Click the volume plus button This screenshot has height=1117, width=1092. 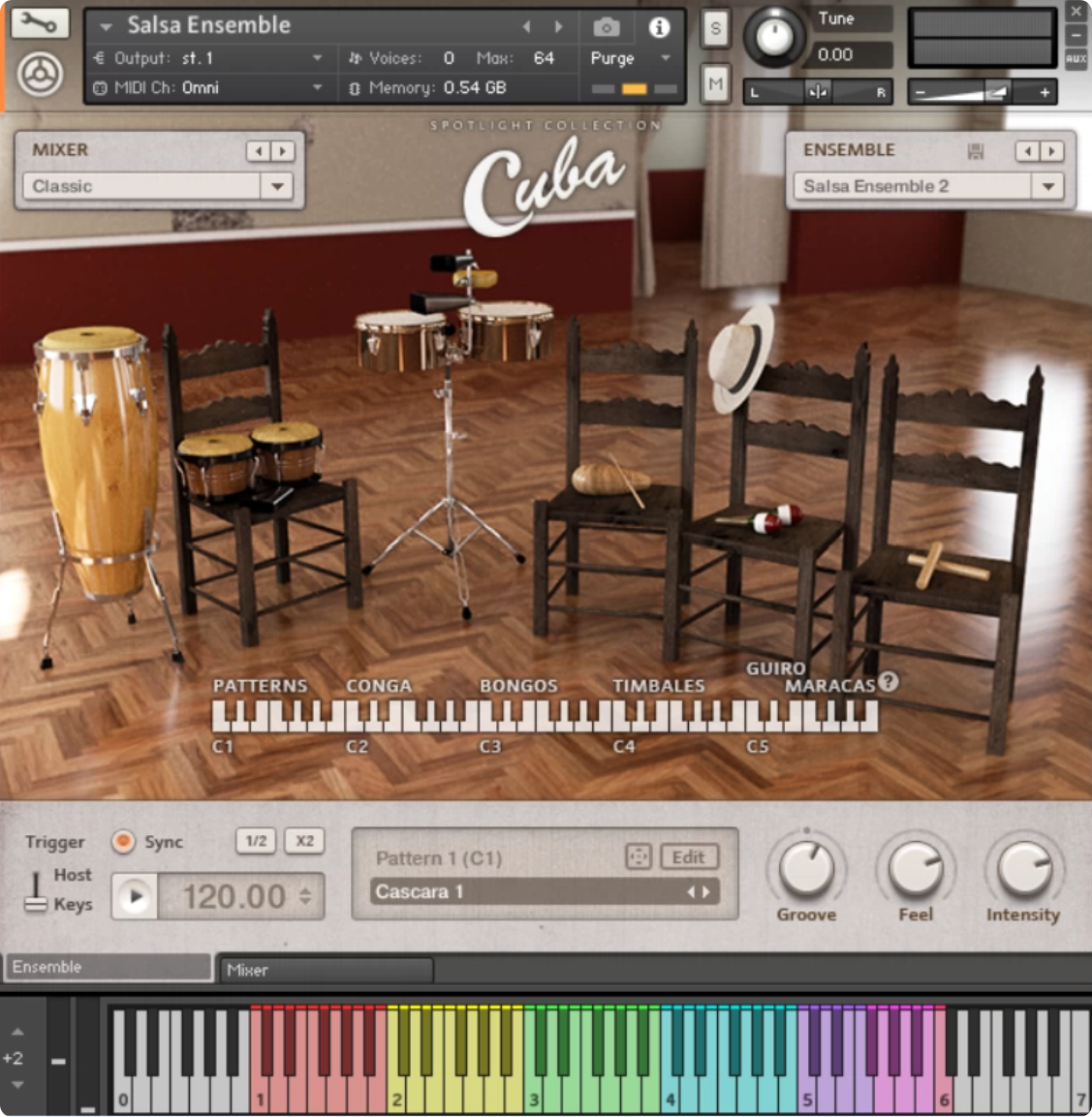click(1045, 93)
